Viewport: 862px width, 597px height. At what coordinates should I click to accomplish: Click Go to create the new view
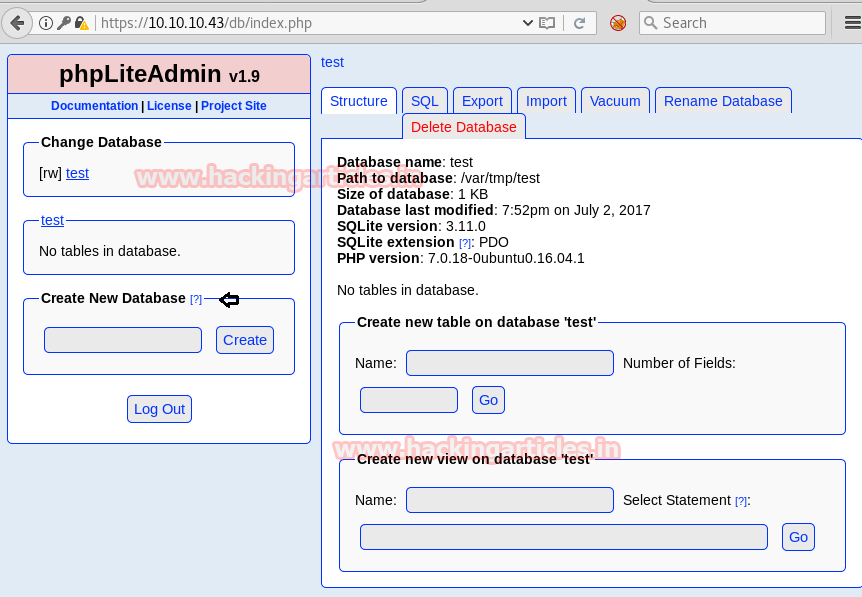tap(798, 537)
